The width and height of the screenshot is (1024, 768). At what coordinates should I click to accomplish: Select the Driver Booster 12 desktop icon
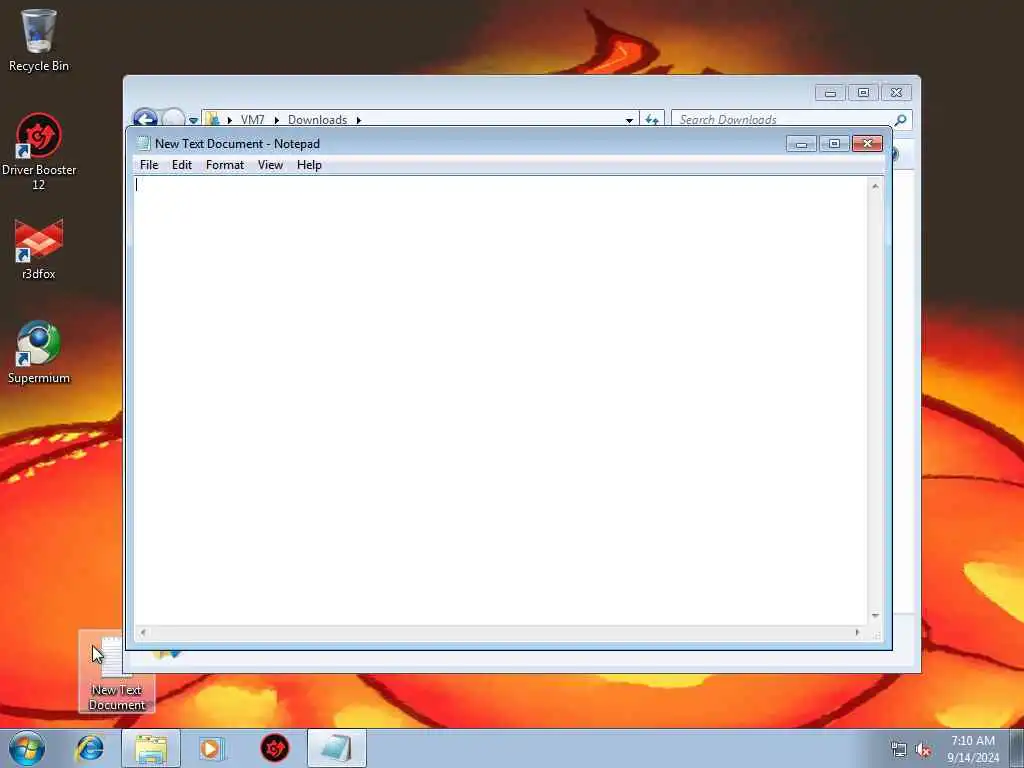point(39,152)
